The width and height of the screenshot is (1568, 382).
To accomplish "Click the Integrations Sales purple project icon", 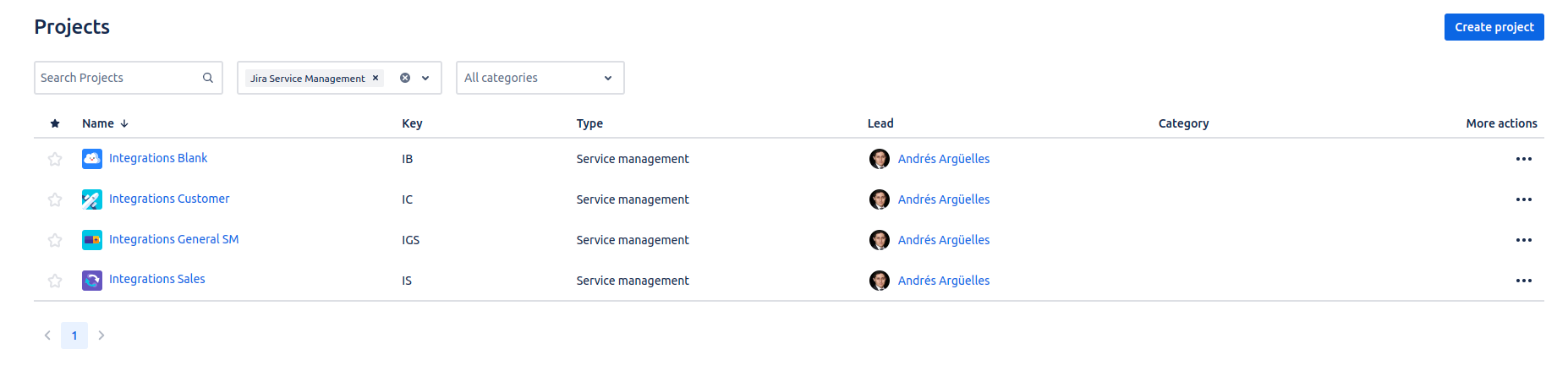I will point(91,281).
